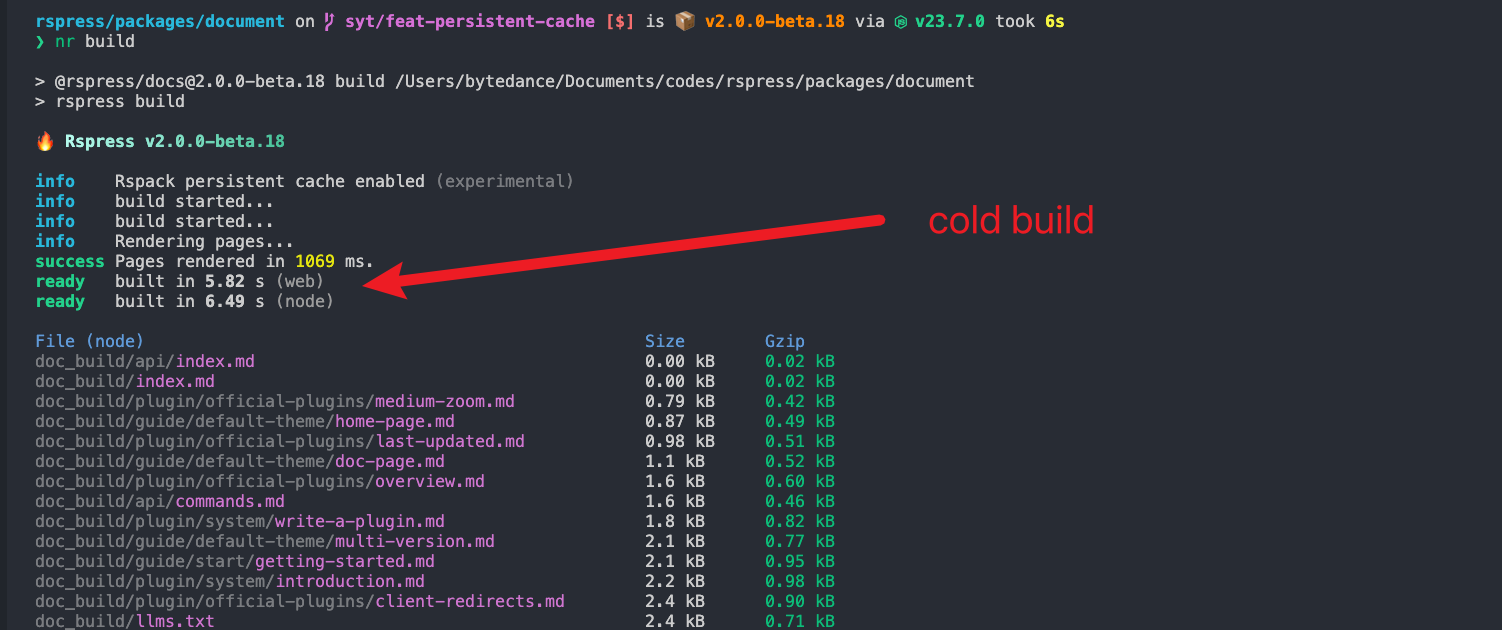This screenshot has height=630, width=1502.
Task: Click the green prompt chevron before nr build
Action: (x=40, y=41)
